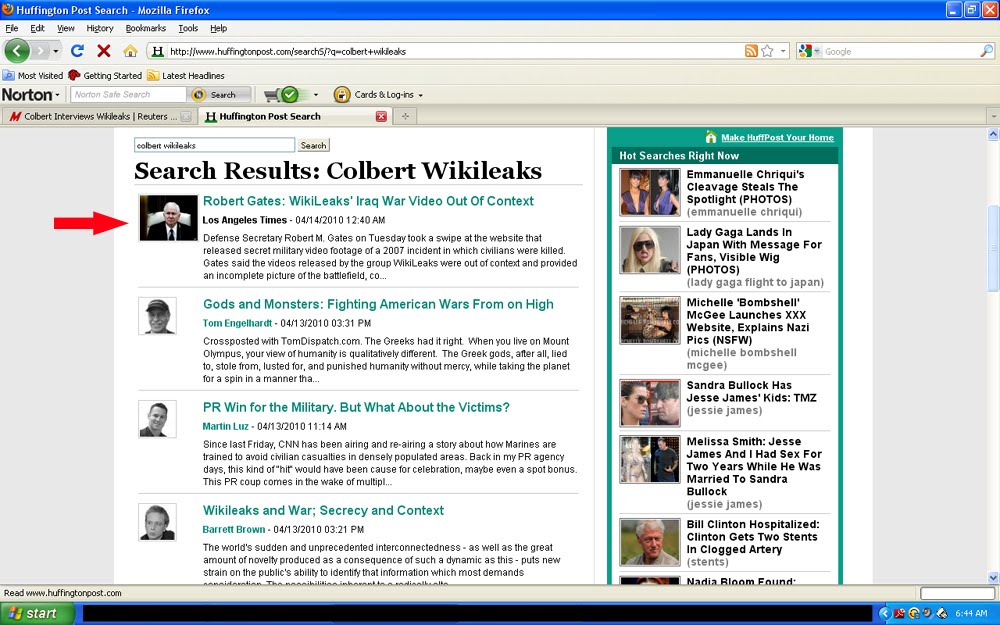The width and height of the screenshot is (1000, 625).
Task: Open Bill Clinton Hospitalized story link
Action: pyautogui.click(x=753, y=537)
